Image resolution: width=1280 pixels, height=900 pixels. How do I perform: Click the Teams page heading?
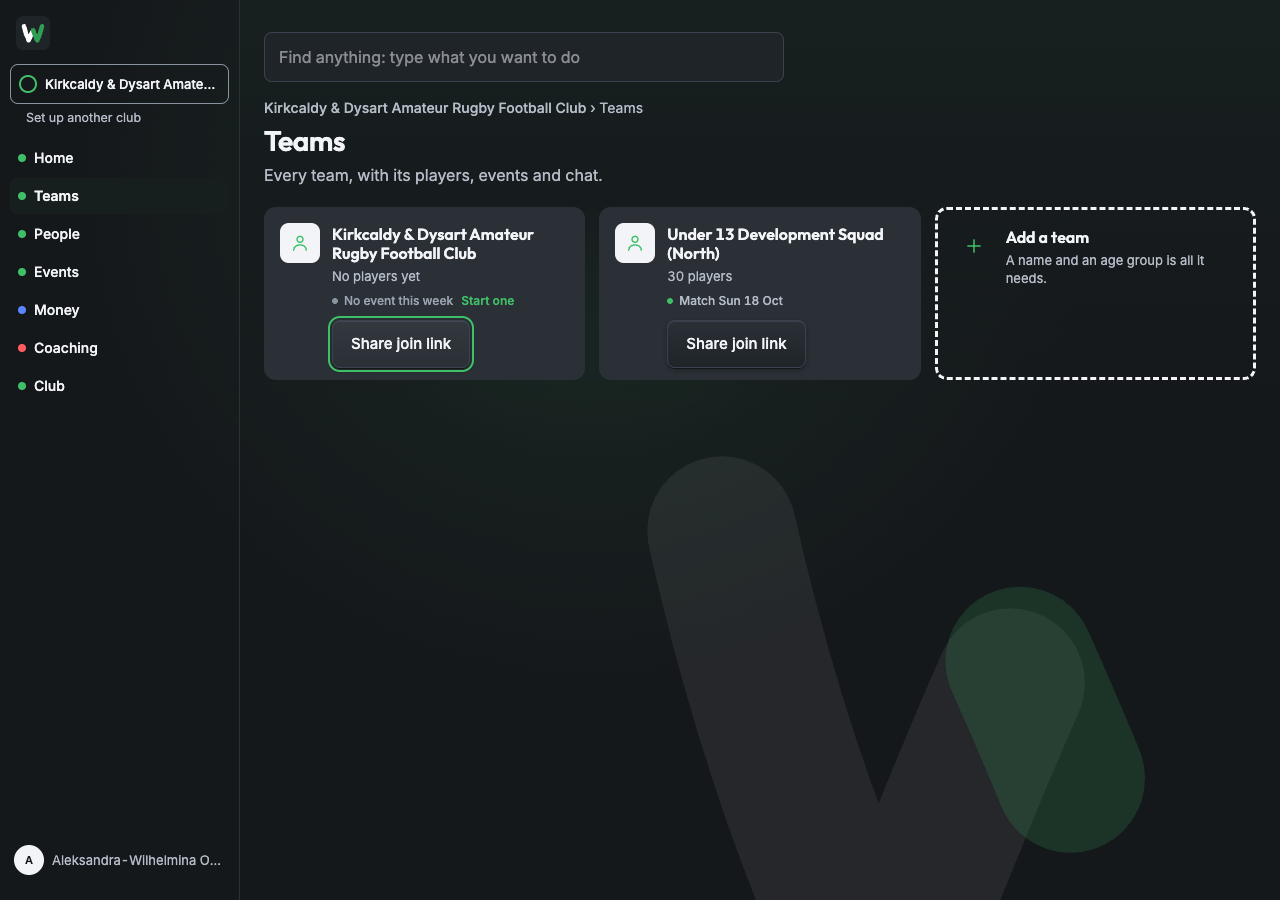305,142
